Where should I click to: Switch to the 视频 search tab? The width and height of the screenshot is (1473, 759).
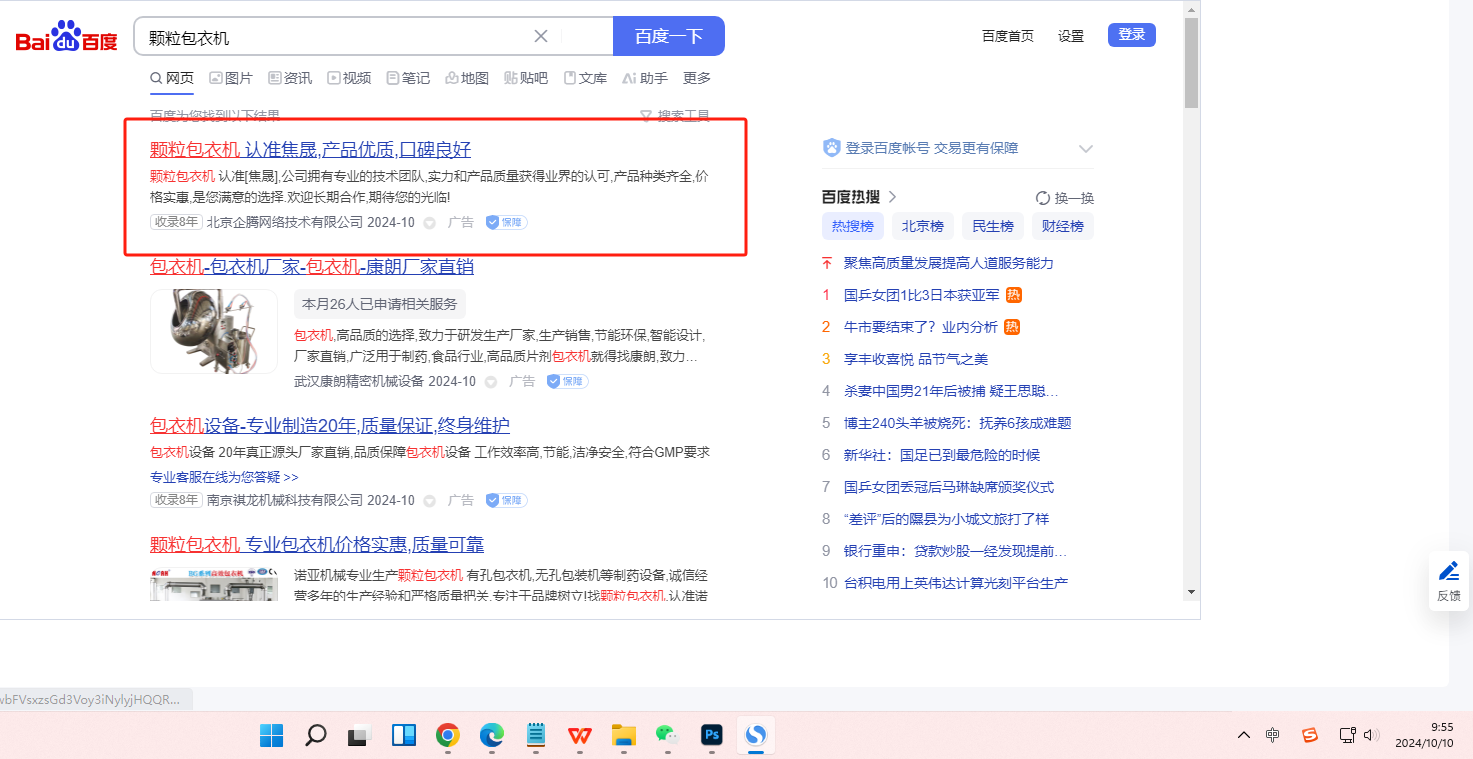coord(349,78)
